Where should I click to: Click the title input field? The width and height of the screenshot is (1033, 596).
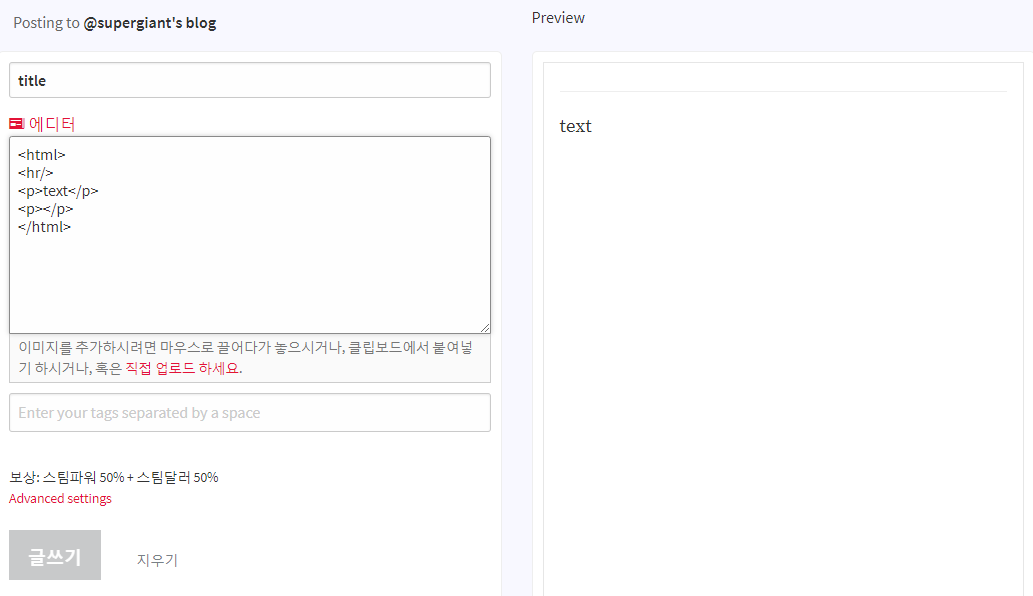pos(250,80)
